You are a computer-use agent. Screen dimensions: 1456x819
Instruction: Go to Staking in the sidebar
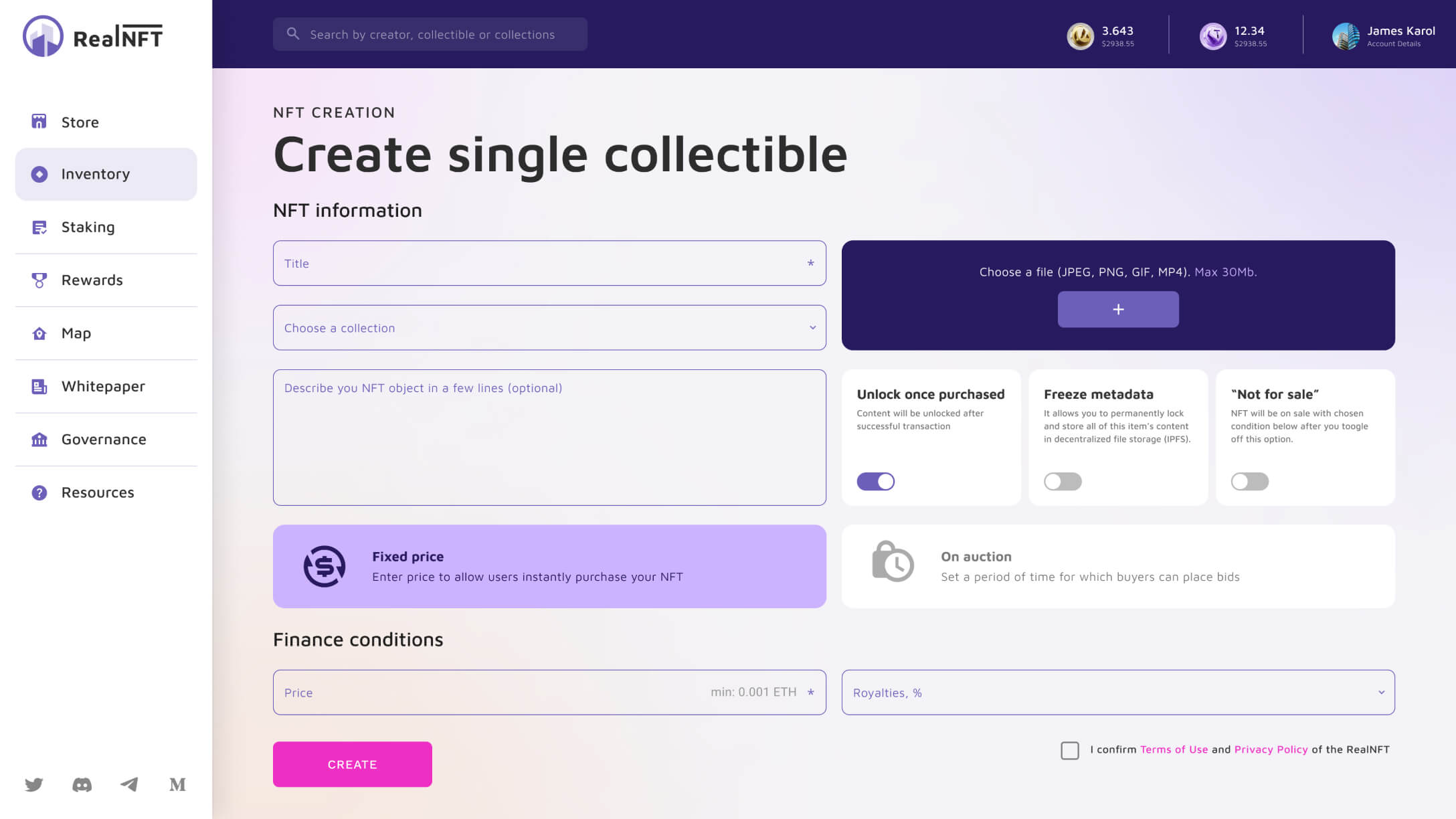pyautogui.click(x=88, y=227)
